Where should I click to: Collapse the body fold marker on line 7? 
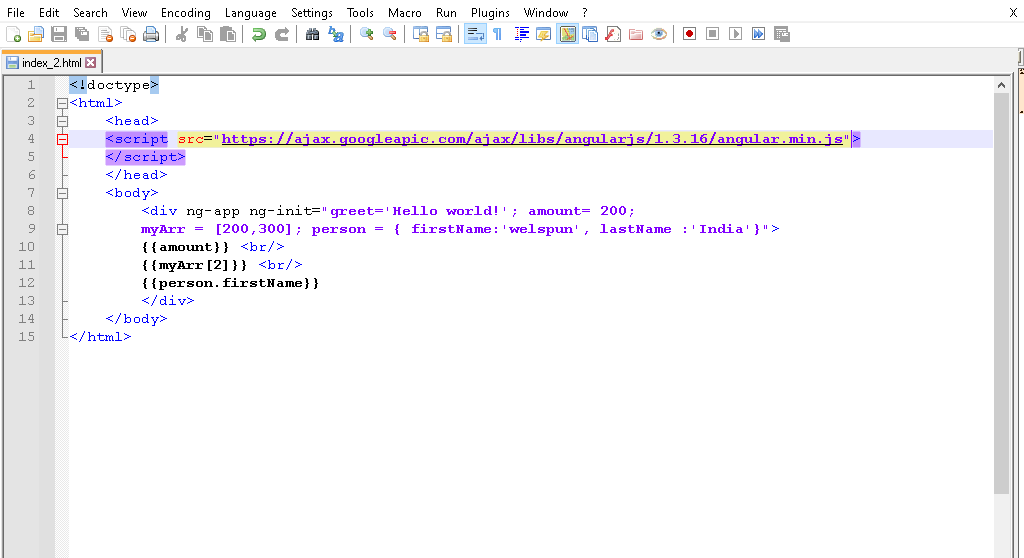point(62,193)
